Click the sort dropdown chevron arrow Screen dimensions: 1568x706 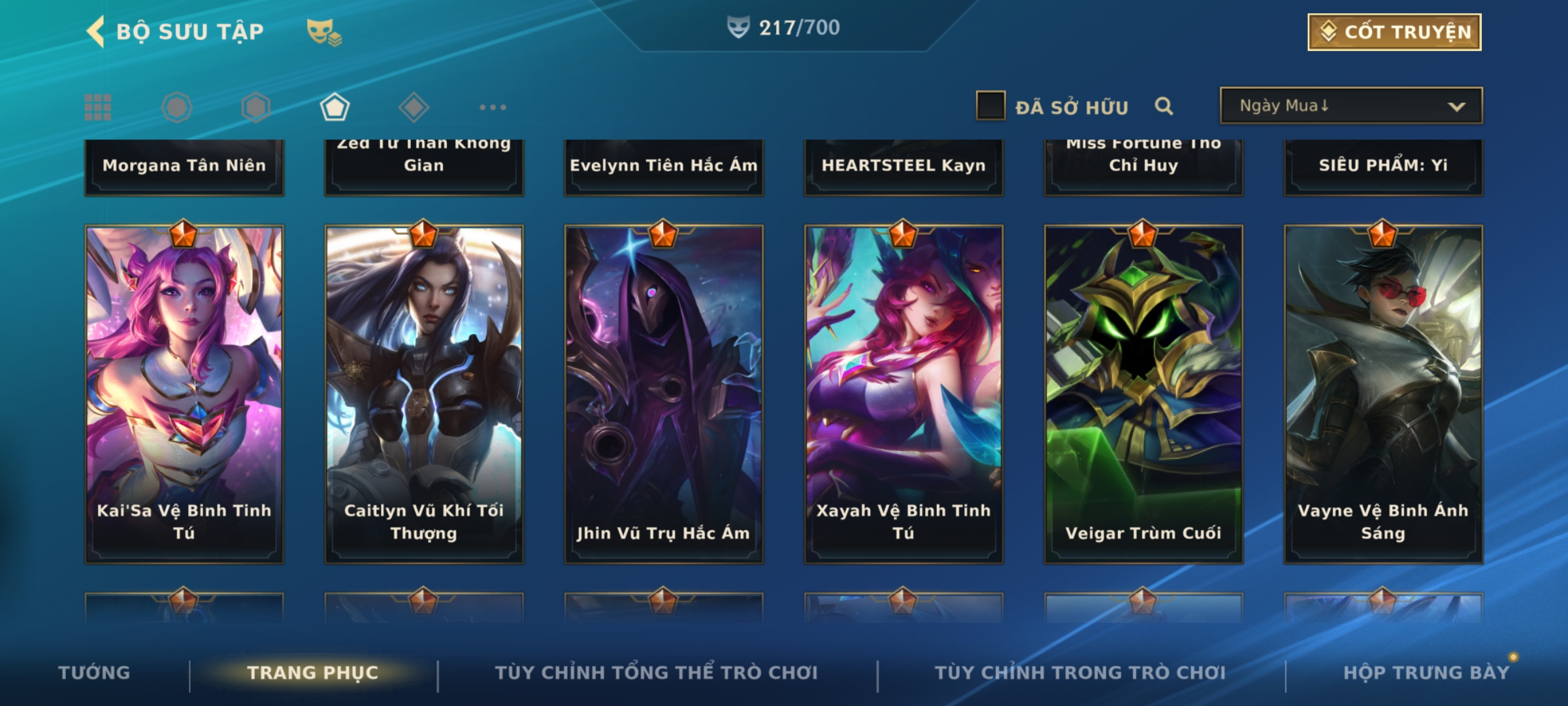tap(1457, 107)
